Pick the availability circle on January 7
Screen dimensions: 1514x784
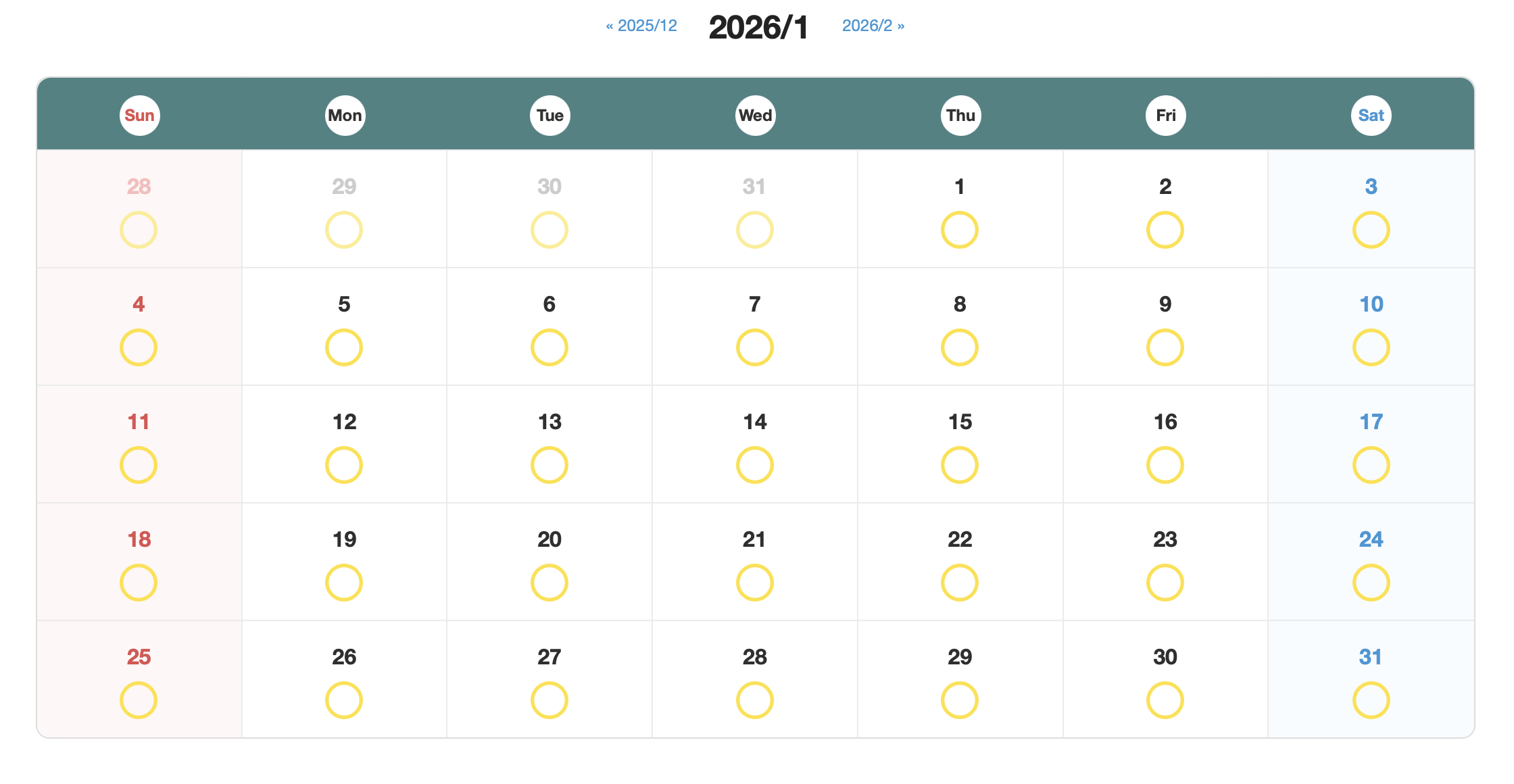[x=754, y=347]
